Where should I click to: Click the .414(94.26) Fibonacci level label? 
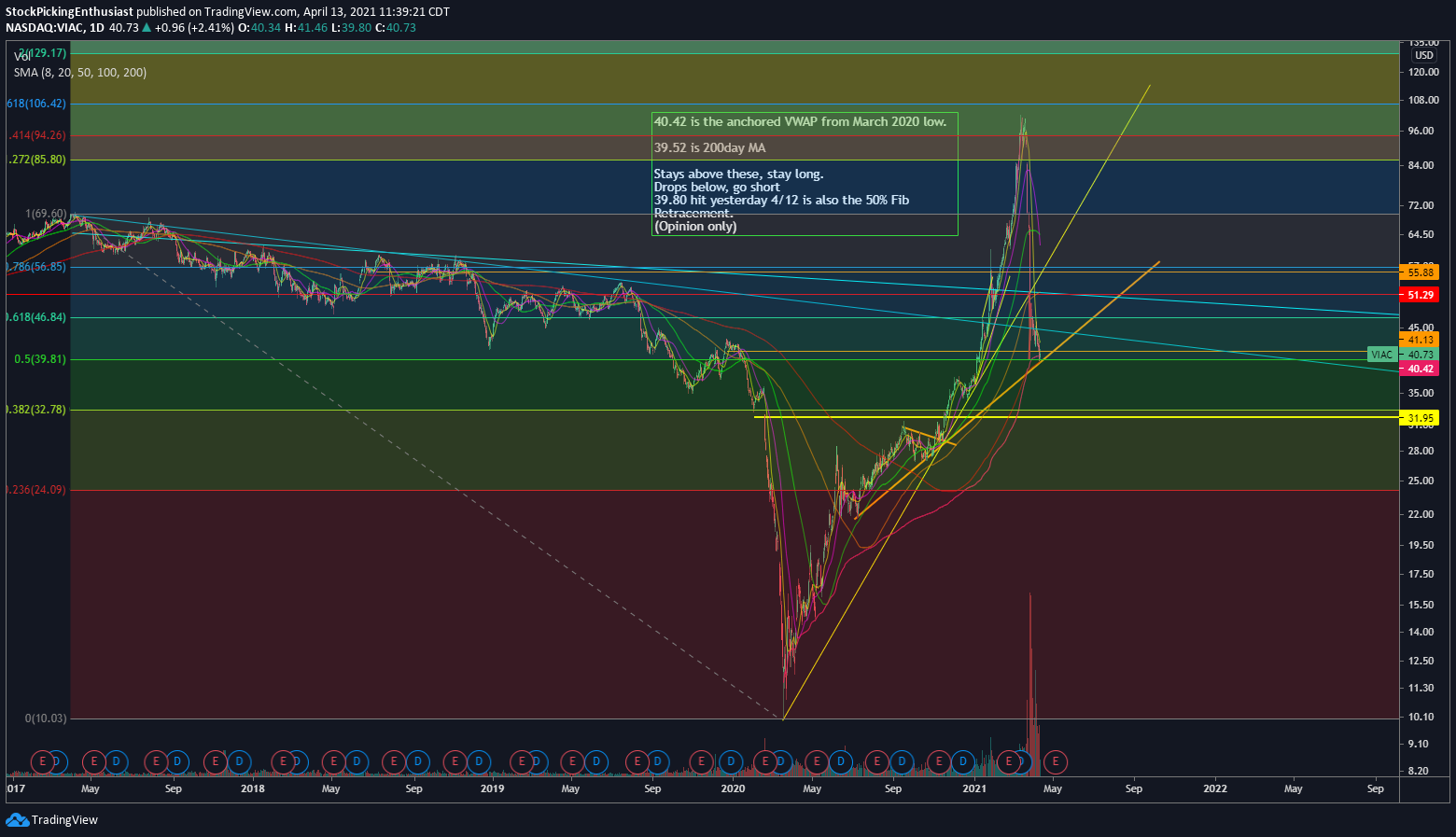pos(36,136)
